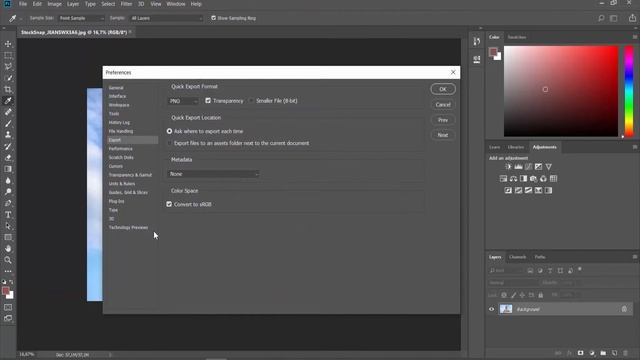640x360 pixels.
Task: Toggle Quick Mask mode icon
Action: coord(8,307)
